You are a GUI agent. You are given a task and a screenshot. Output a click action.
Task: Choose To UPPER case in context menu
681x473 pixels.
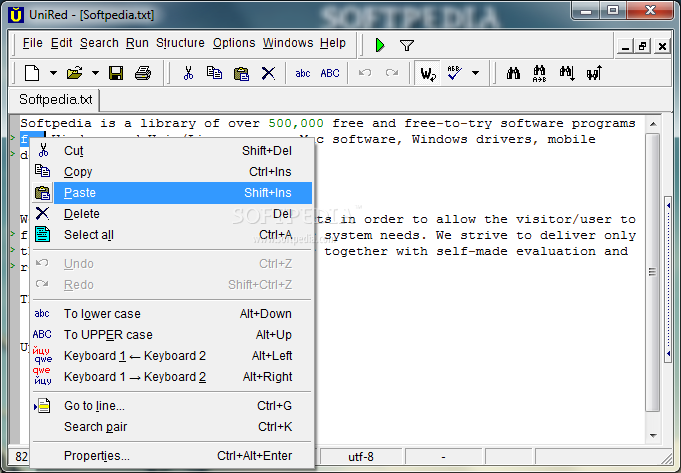pos(172,334)
